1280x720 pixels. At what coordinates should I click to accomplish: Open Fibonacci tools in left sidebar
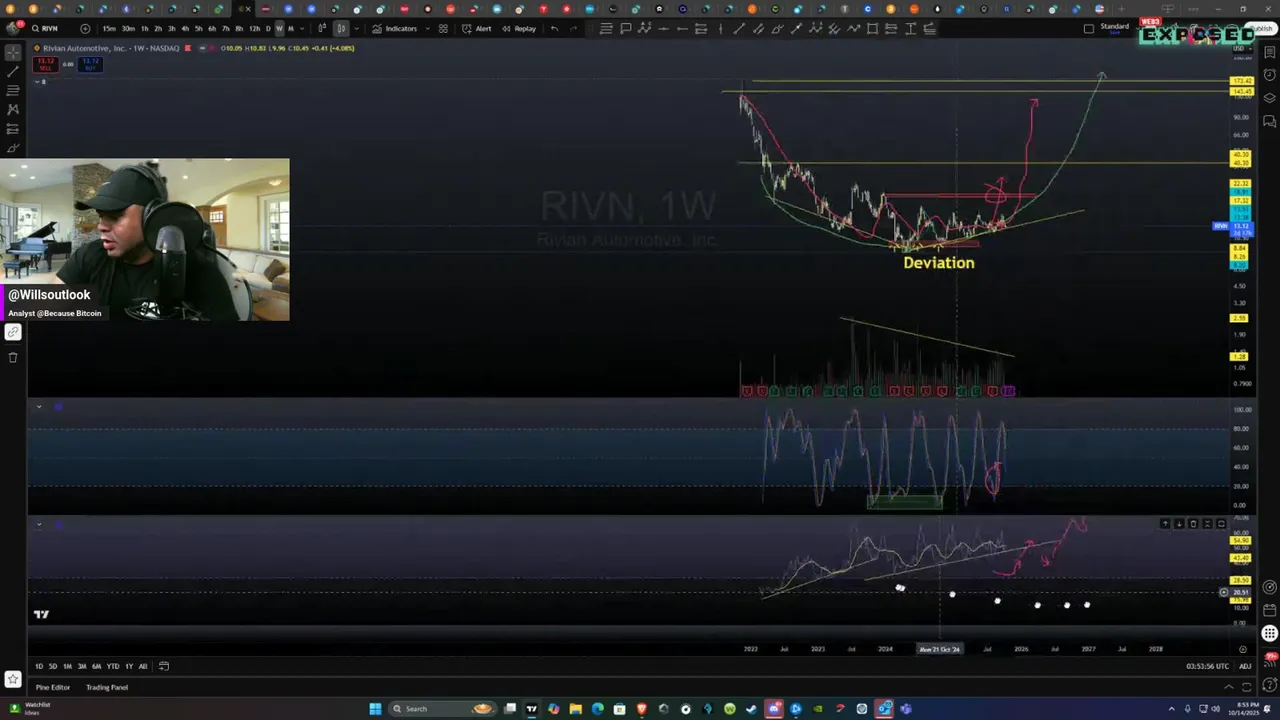point(13,89)
